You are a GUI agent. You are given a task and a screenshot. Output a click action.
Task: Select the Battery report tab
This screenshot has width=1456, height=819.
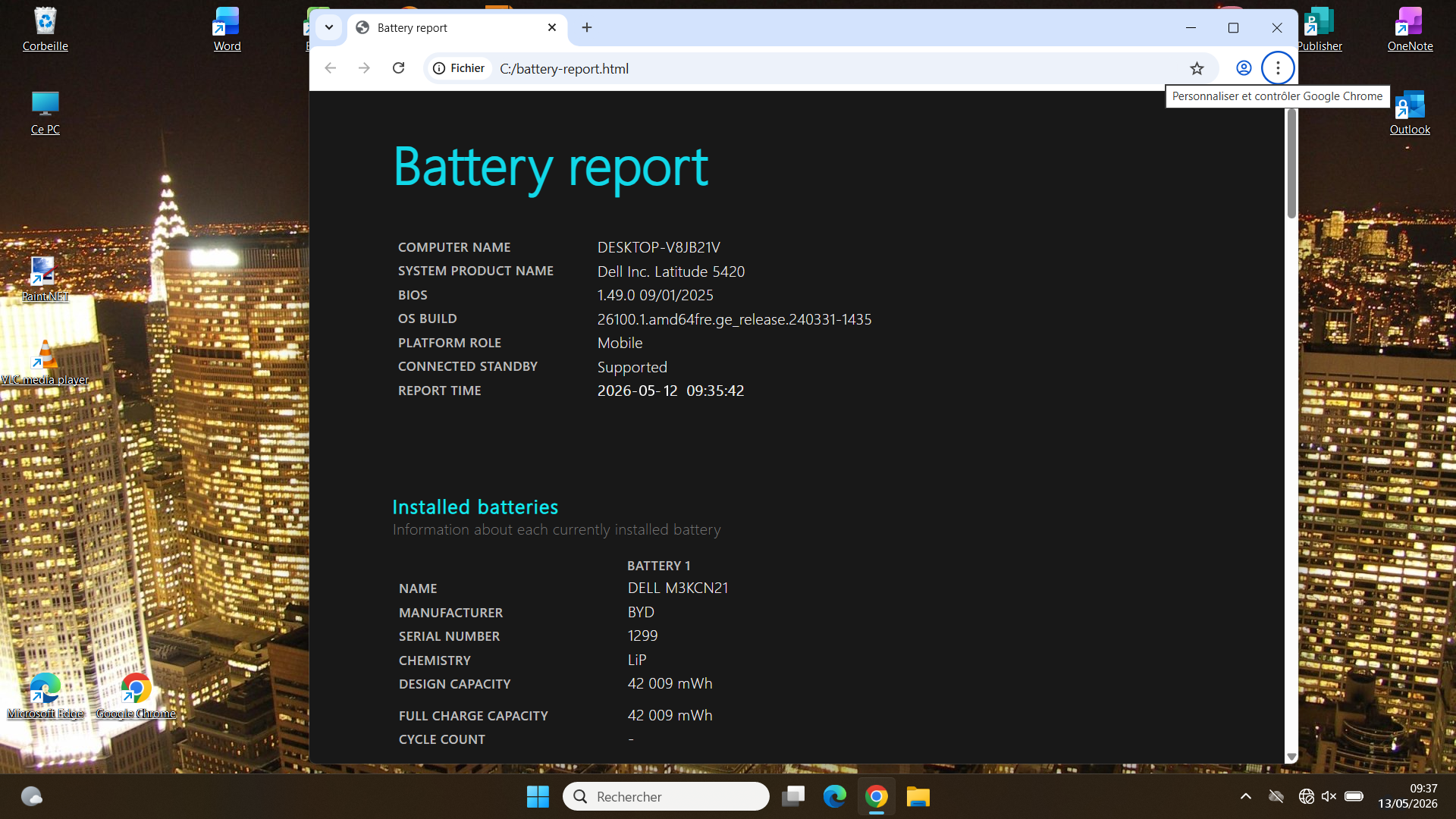click(x=458, y=27)
